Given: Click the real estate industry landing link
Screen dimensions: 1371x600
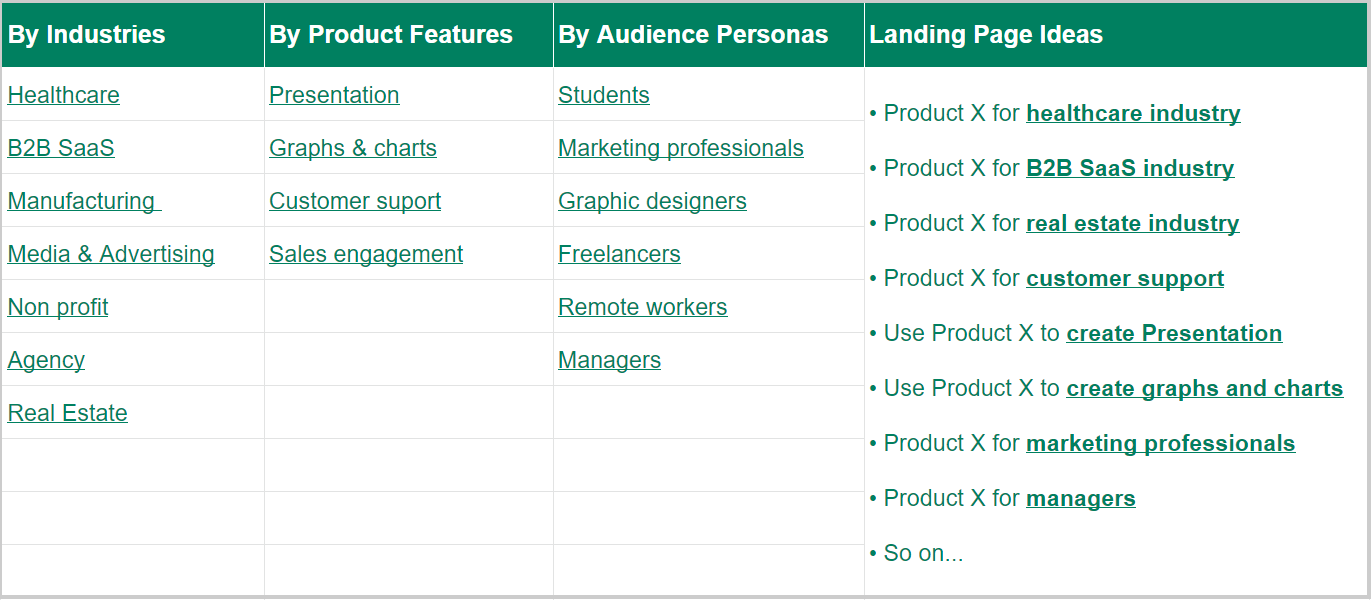Looking at the screenshot, I should (1132, 223).
